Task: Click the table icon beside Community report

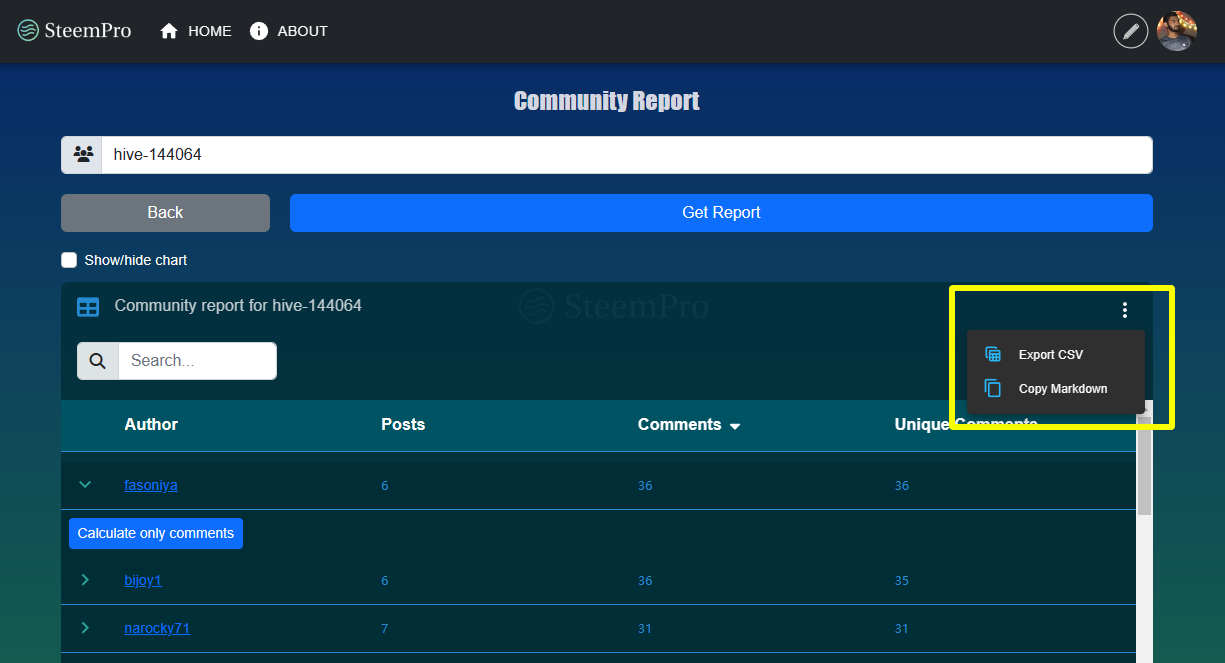Action: pyautogui.click(x=88, y=307)
